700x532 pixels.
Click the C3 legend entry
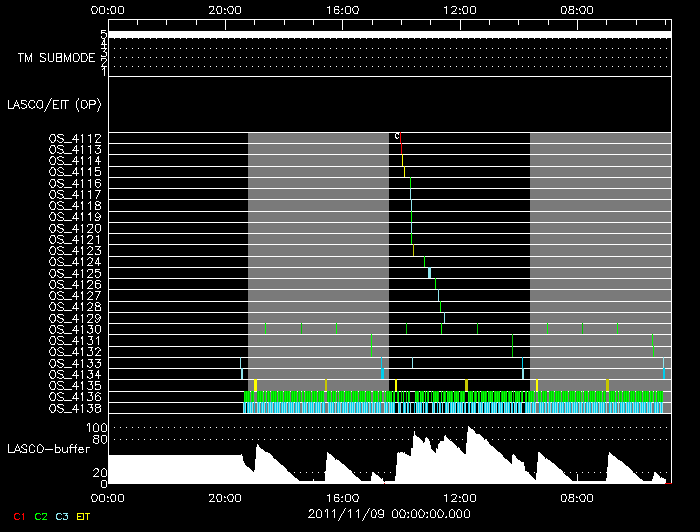point(62,516)
